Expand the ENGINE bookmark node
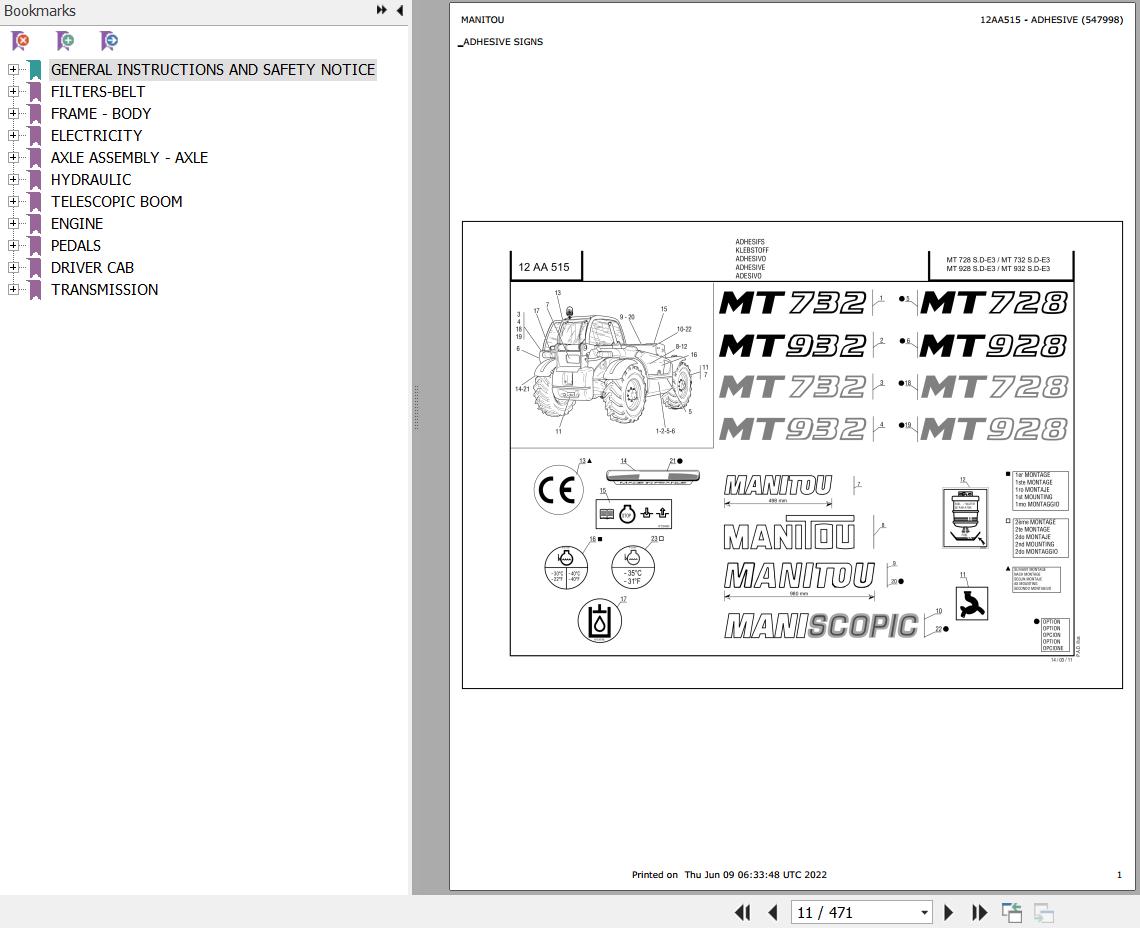The image size is (1140, 928). 13,223
